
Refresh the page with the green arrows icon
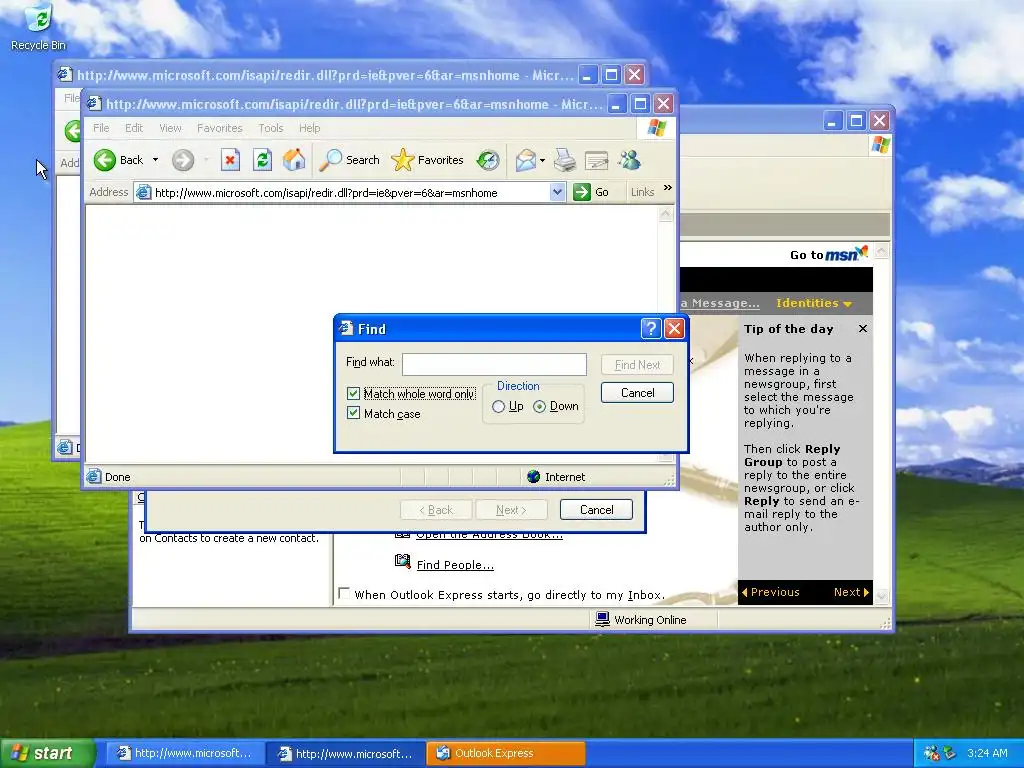[x=263, y=160]
